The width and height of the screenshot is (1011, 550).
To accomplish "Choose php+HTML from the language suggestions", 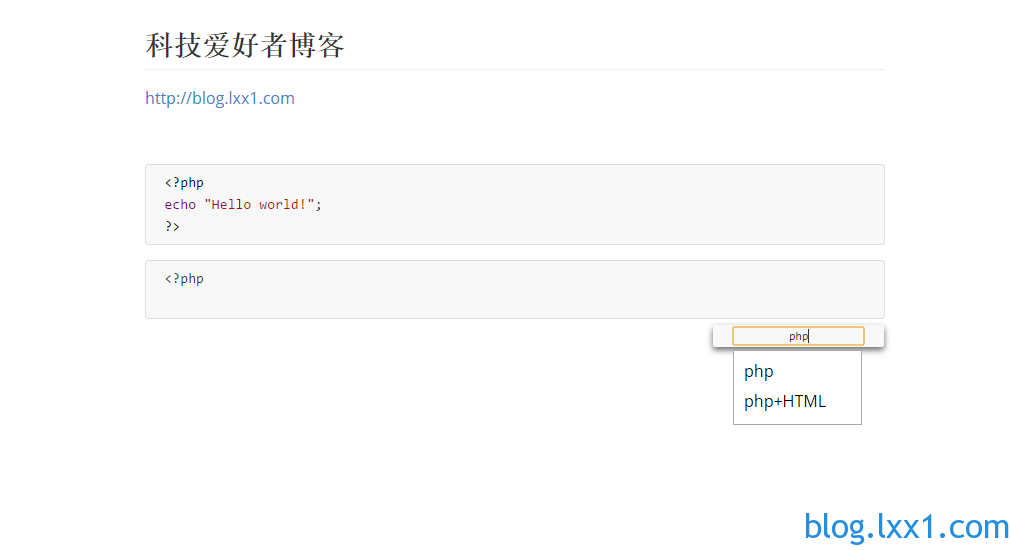I will coord(785,401).
